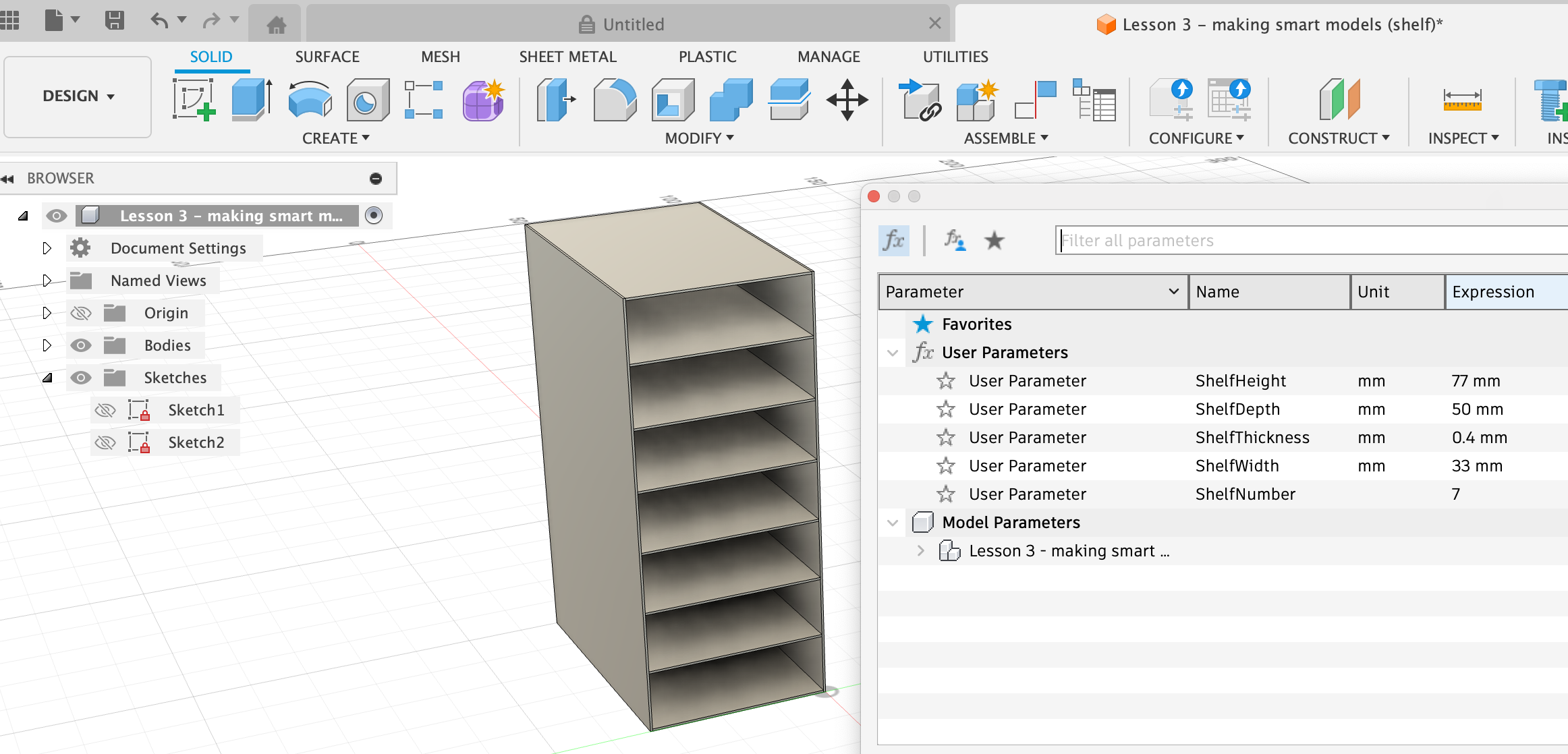Click the ShelfWidth expression value 33 mm
1568x754 pixels.
pos(1477,466)
